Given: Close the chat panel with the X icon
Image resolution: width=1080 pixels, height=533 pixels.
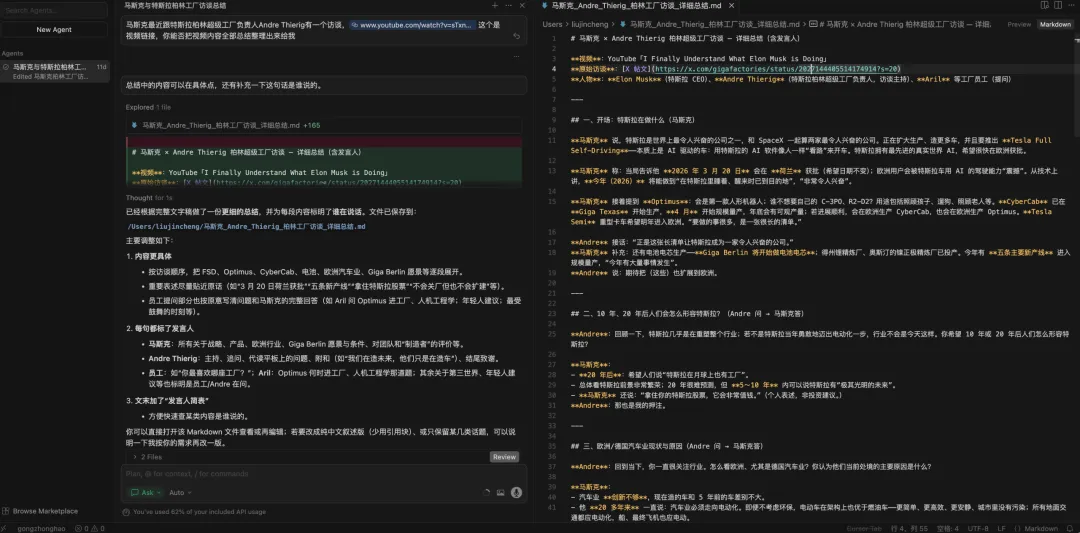Looking at the screenshot, I should pyautogui.click(x=522, y=5).
